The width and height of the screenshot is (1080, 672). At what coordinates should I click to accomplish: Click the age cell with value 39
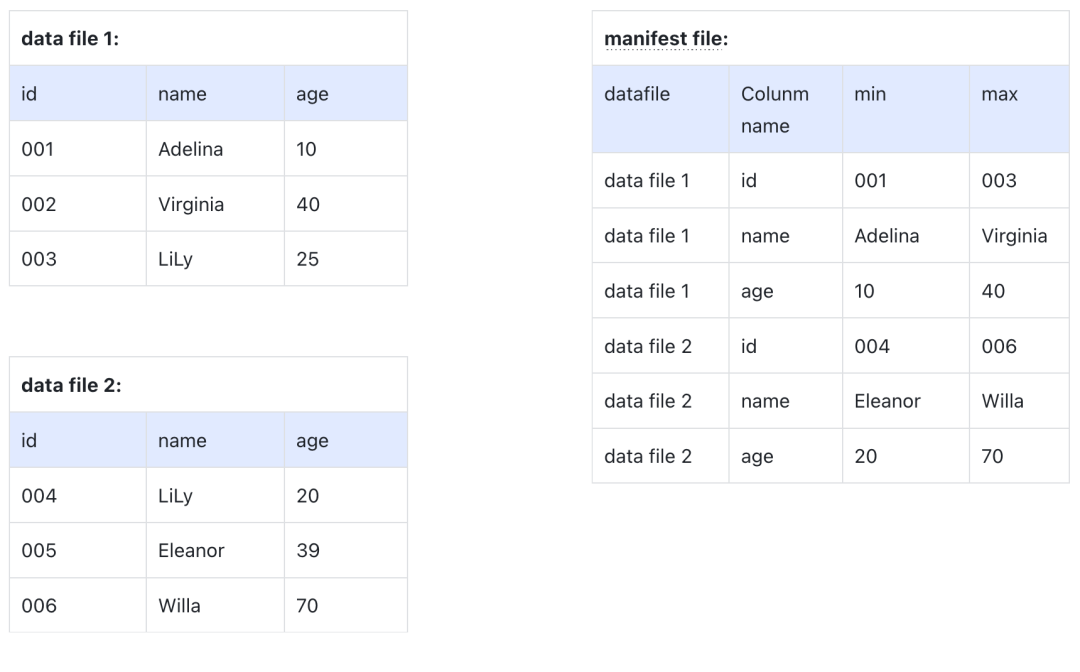click(x=307, y=550)
